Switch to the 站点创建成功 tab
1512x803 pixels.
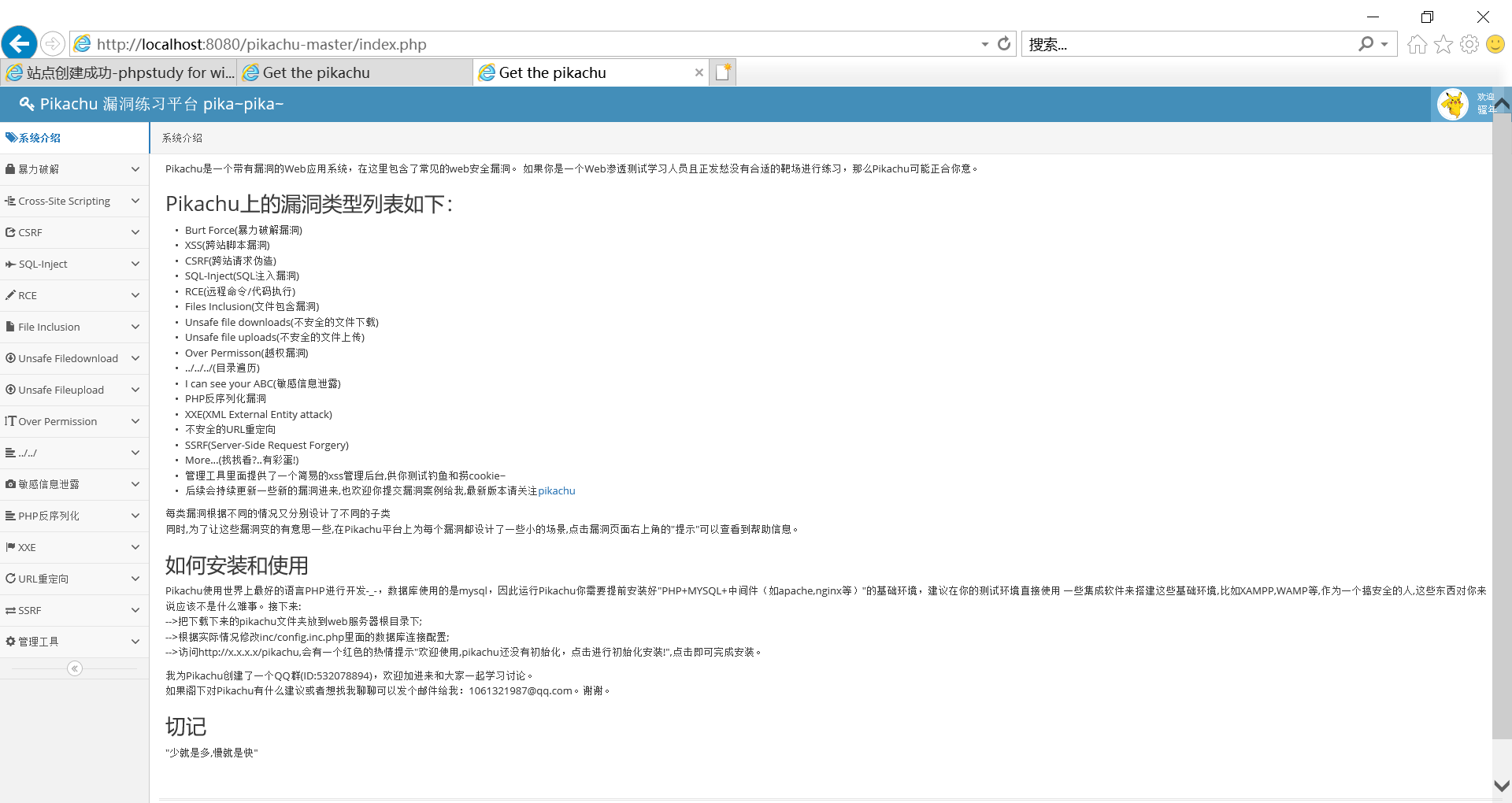pyautogui.click(x=118, y=72)
